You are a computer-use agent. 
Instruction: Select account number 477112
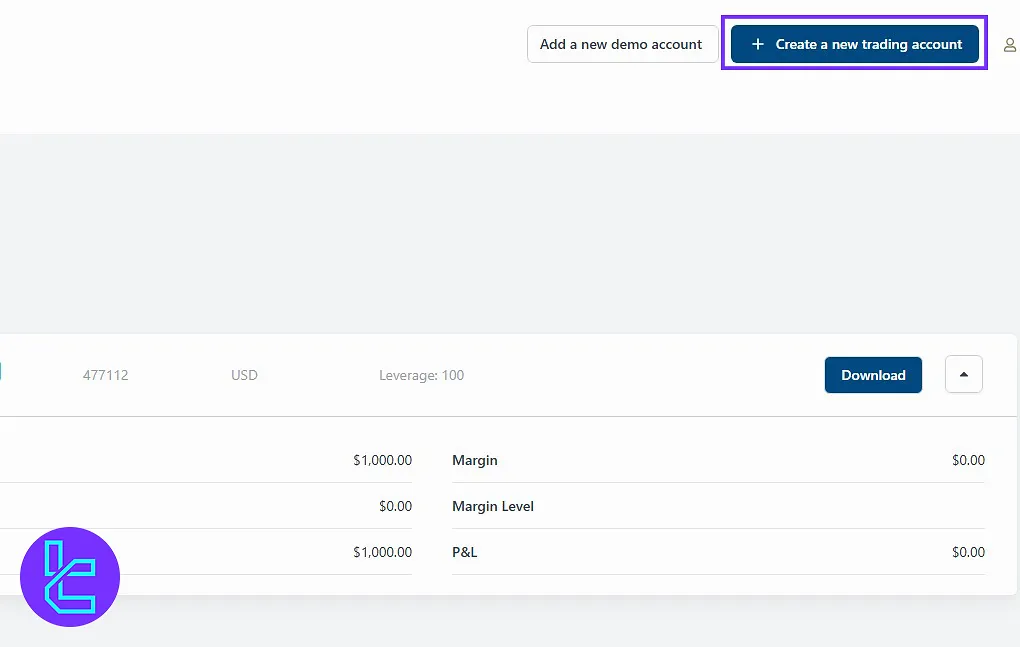point(105,375)
